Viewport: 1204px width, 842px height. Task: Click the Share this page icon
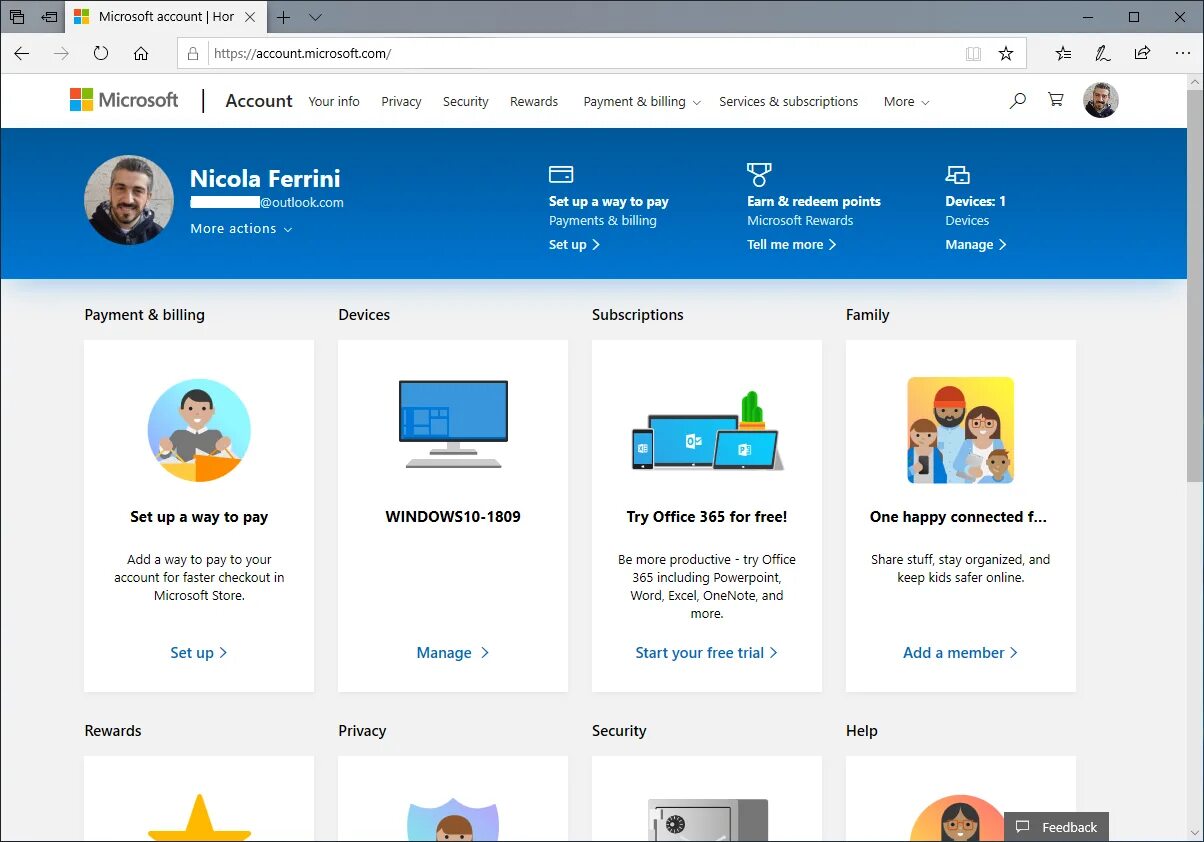coord(1142,54)
